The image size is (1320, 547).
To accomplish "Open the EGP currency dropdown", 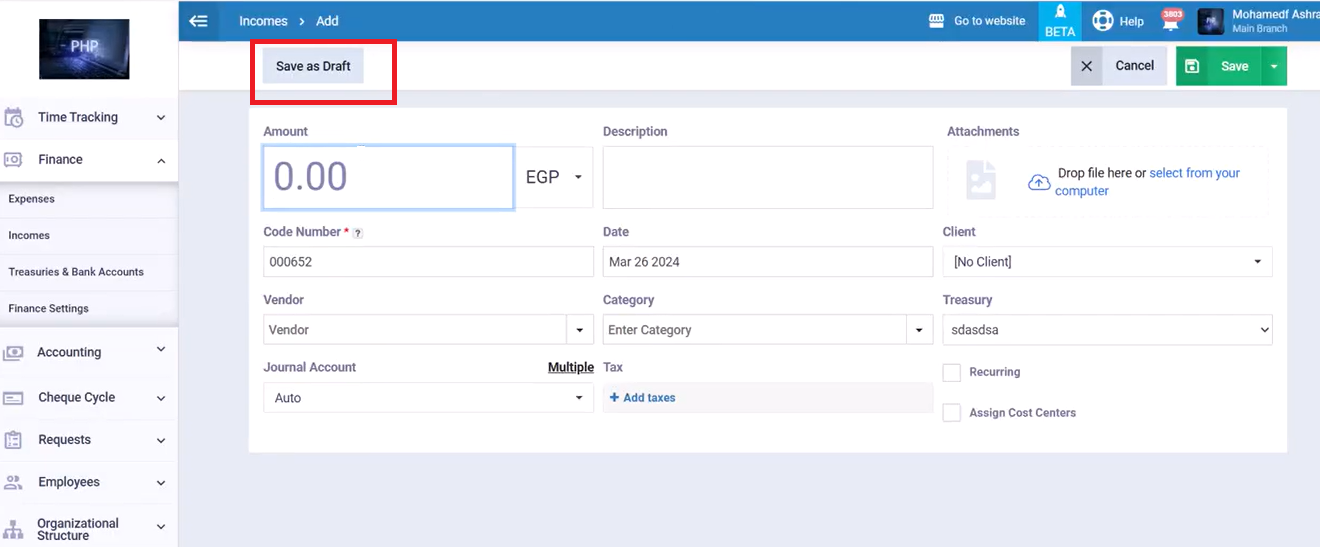I will point(554,177).
